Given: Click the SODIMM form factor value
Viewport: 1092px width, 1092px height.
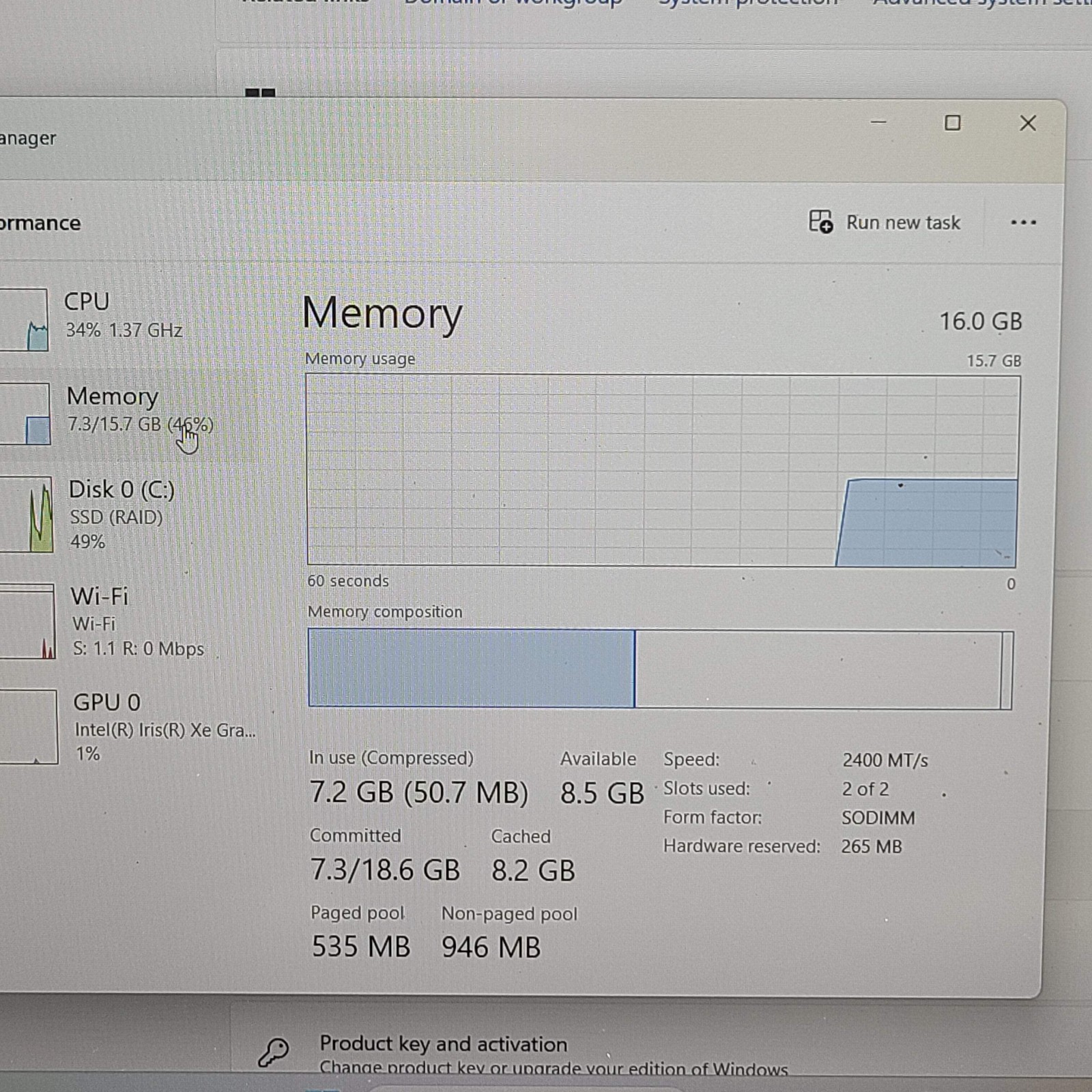Looking at the screenshot, I should 878,818.
